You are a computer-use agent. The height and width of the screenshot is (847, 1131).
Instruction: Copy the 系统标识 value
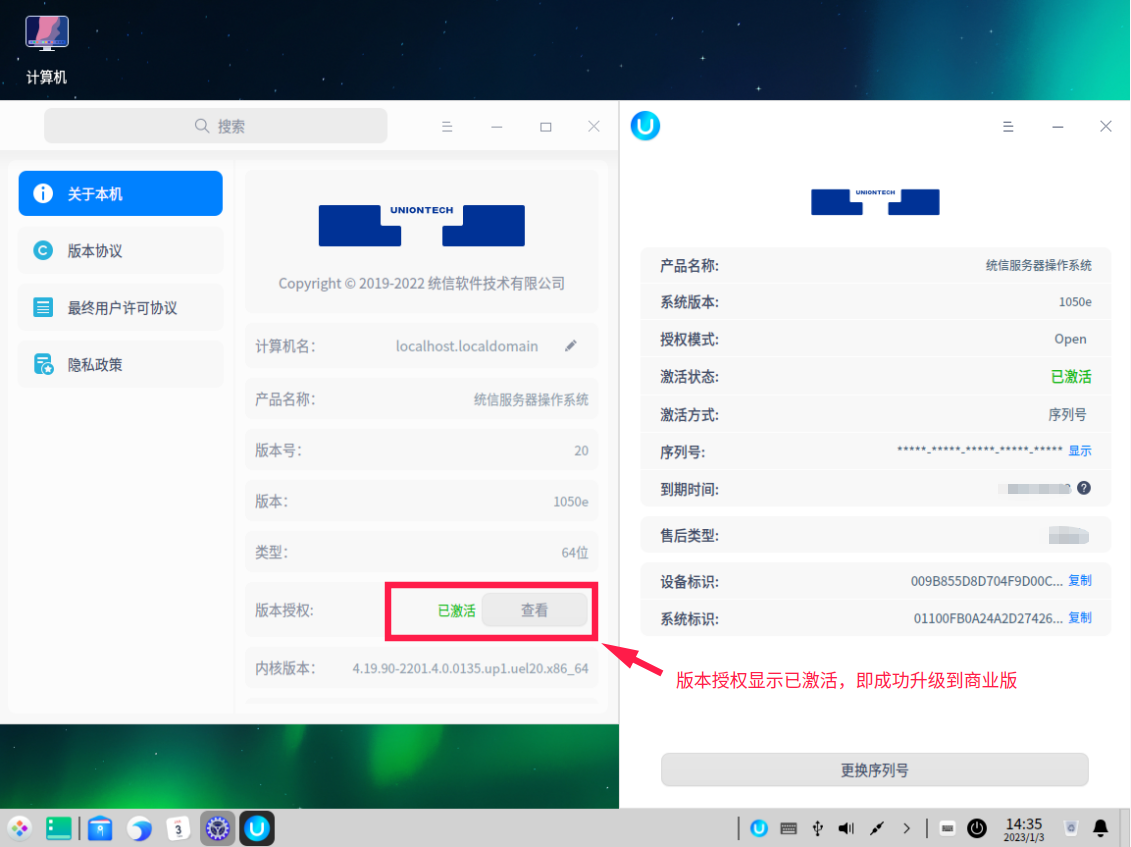[1080, 618]
